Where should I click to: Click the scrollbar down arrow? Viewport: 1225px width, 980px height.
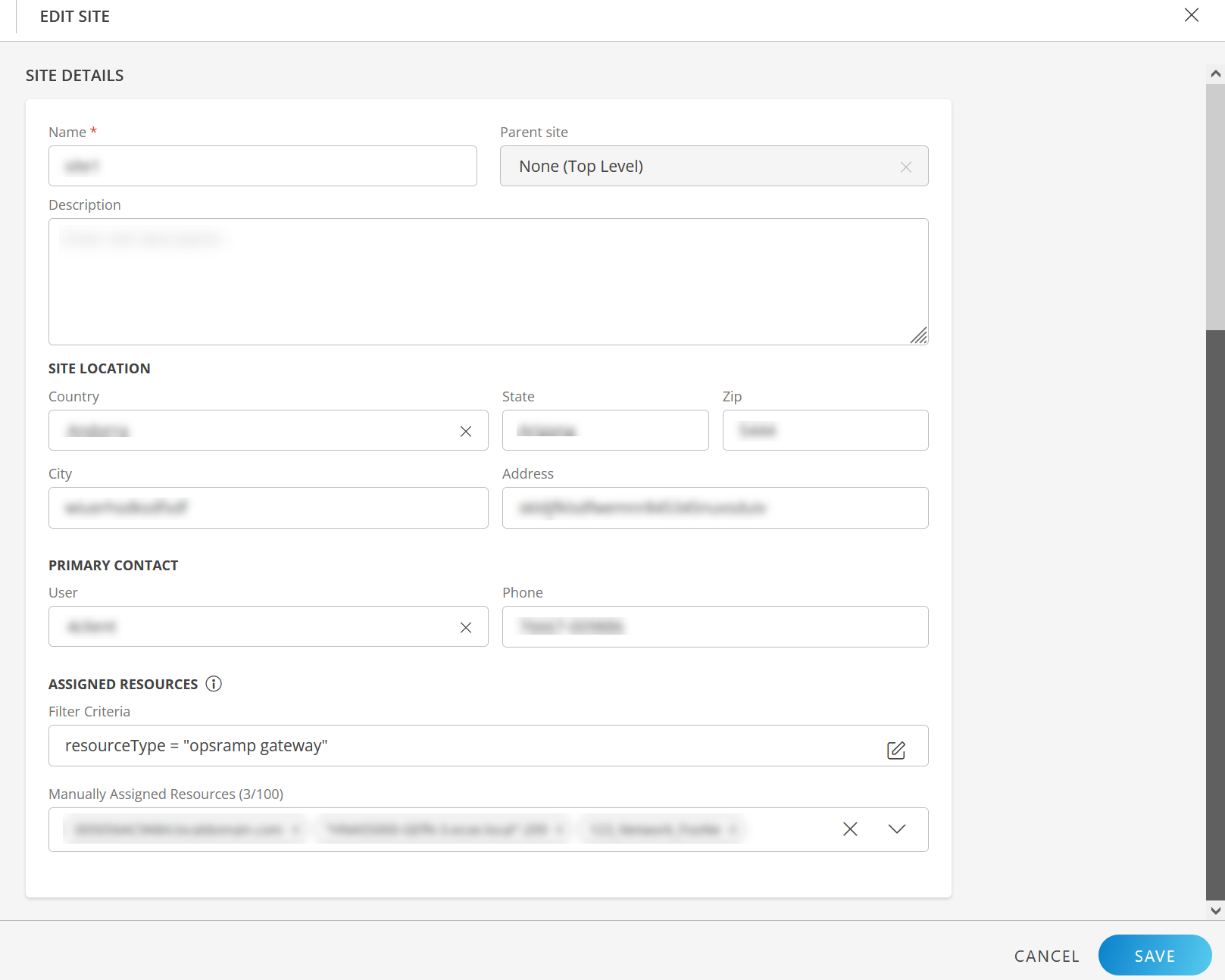[1215, 910]
